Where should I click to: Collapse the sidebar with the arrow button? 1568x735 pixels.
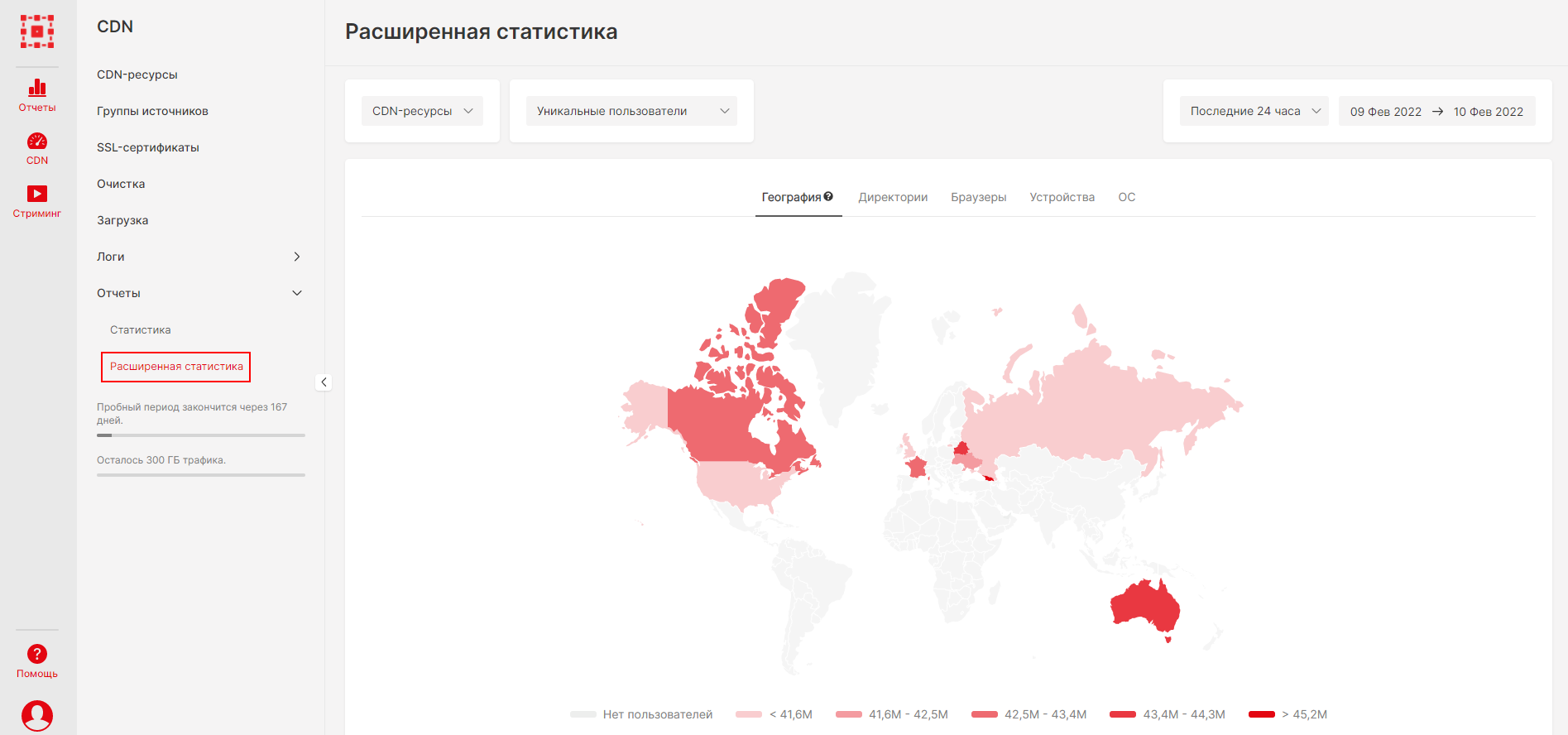click(x=324, y=382)
